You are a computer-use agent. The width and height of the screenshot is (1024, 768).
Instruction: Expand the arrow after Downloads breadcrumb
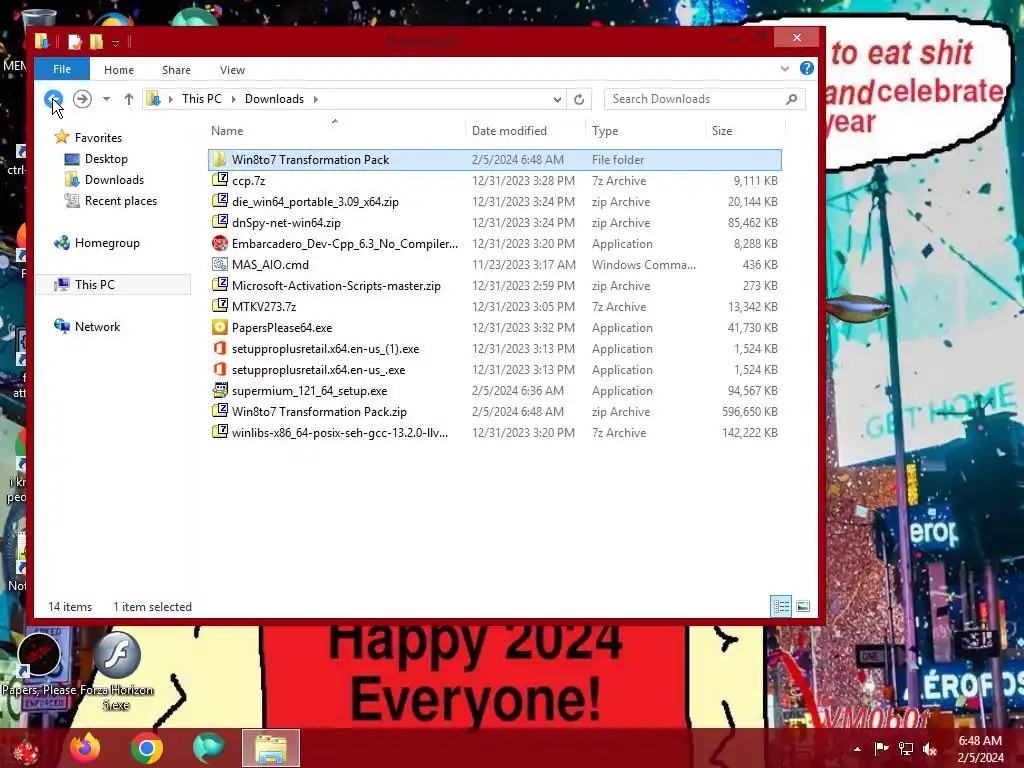click(x=315, y=99)
